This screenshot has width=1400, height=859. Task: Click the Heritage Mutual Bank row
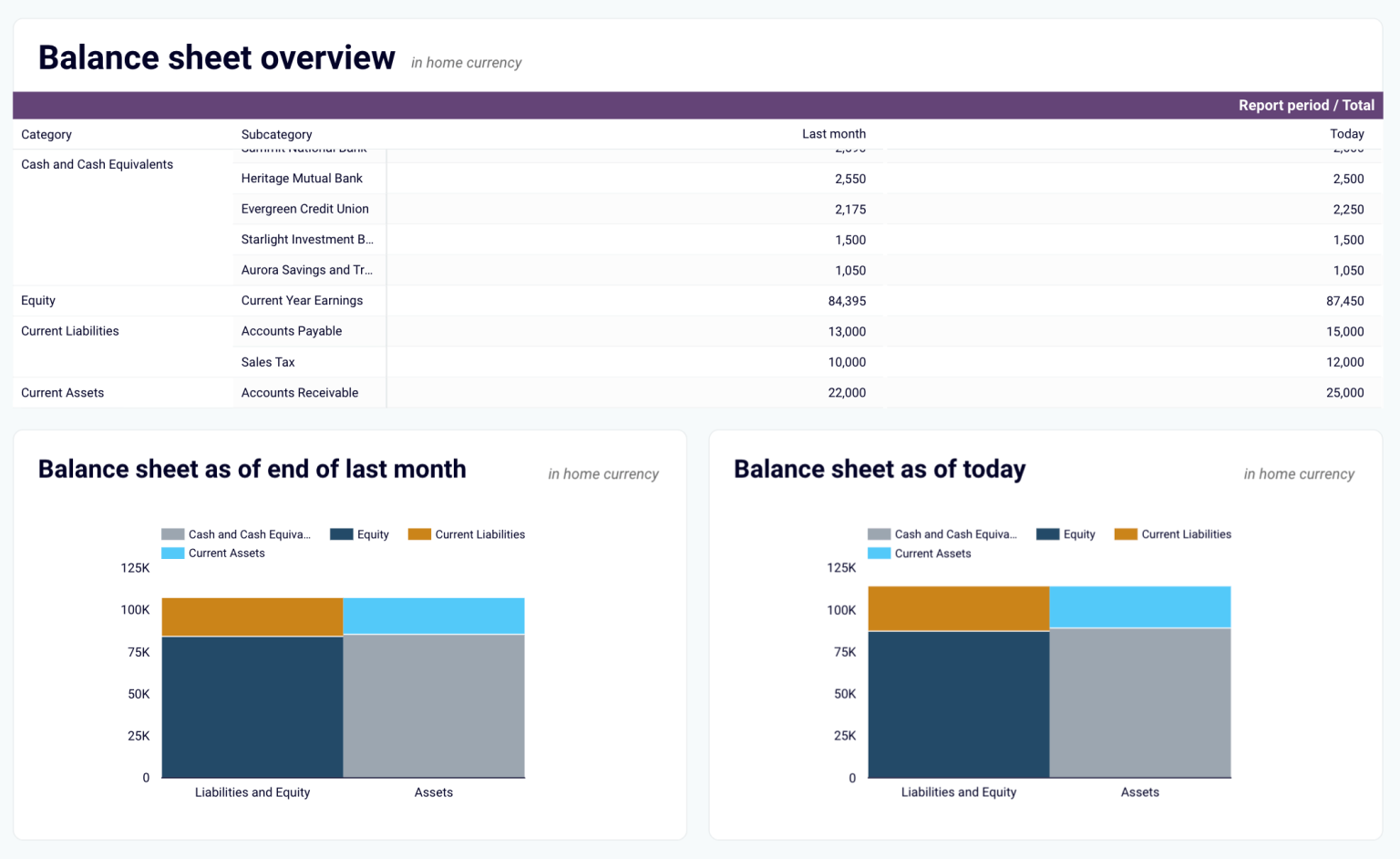point(302,178)
